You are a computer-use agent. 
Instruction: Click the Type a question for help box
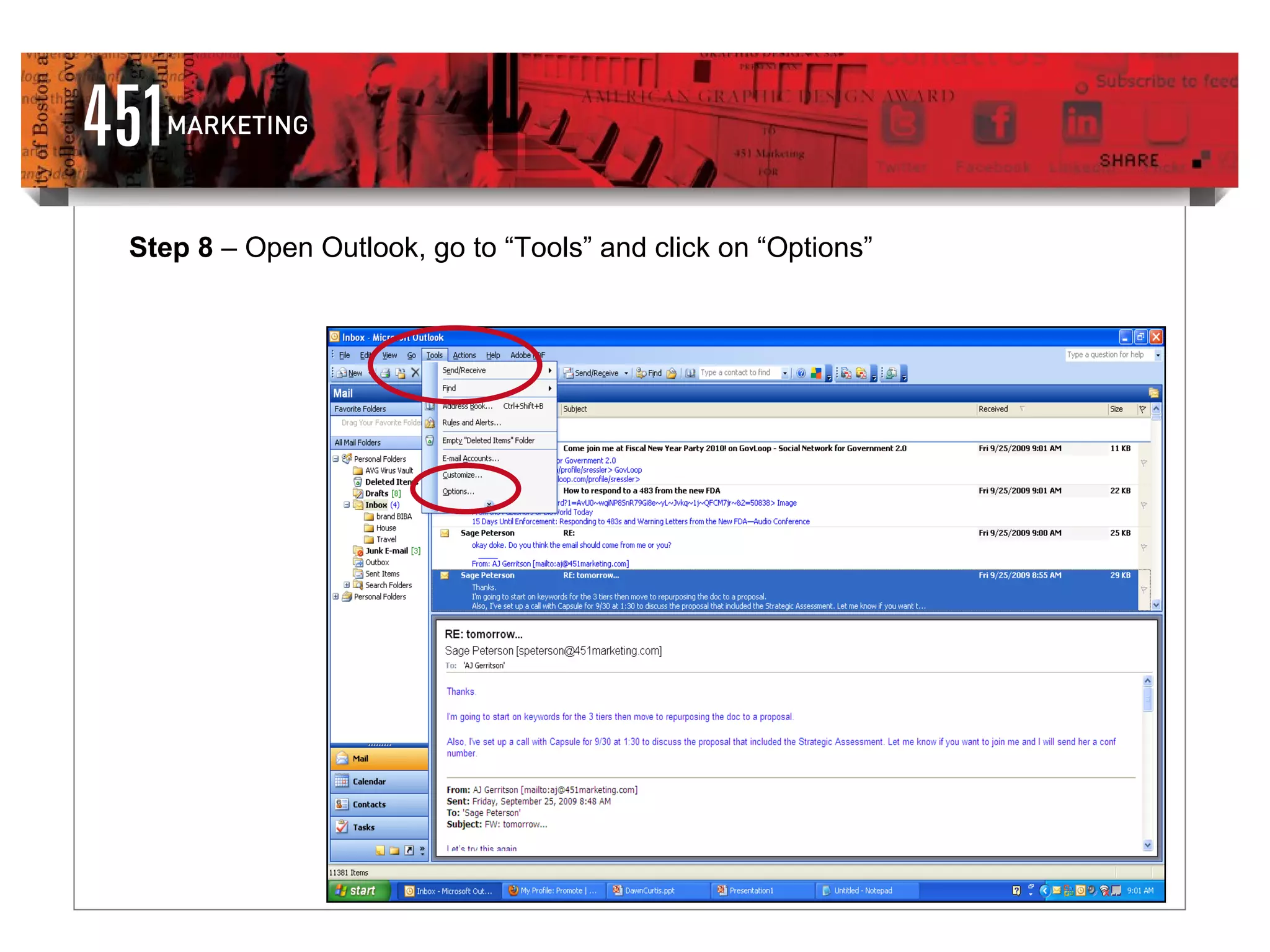pos(1109,355)
